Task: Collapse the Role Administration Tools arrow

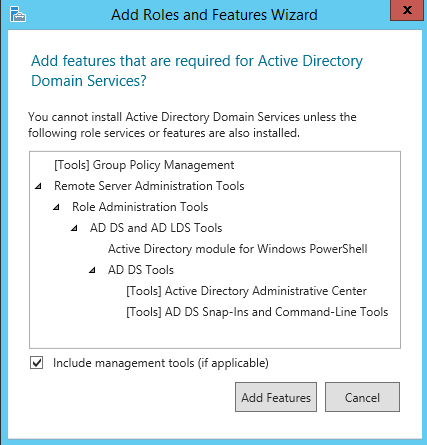Action: tap(56, 207)
